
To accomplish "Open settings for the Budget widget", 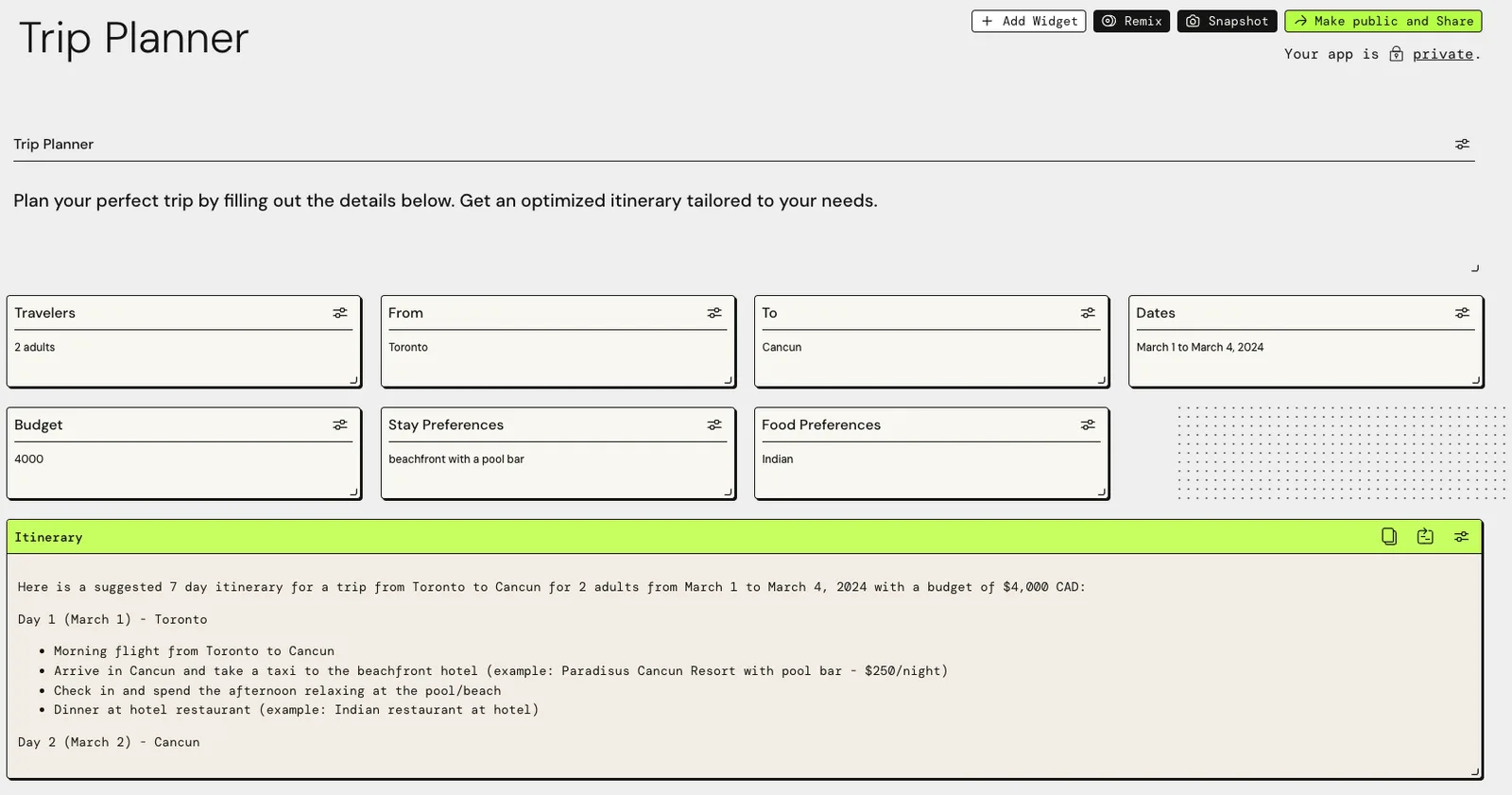I will [340, 425].
